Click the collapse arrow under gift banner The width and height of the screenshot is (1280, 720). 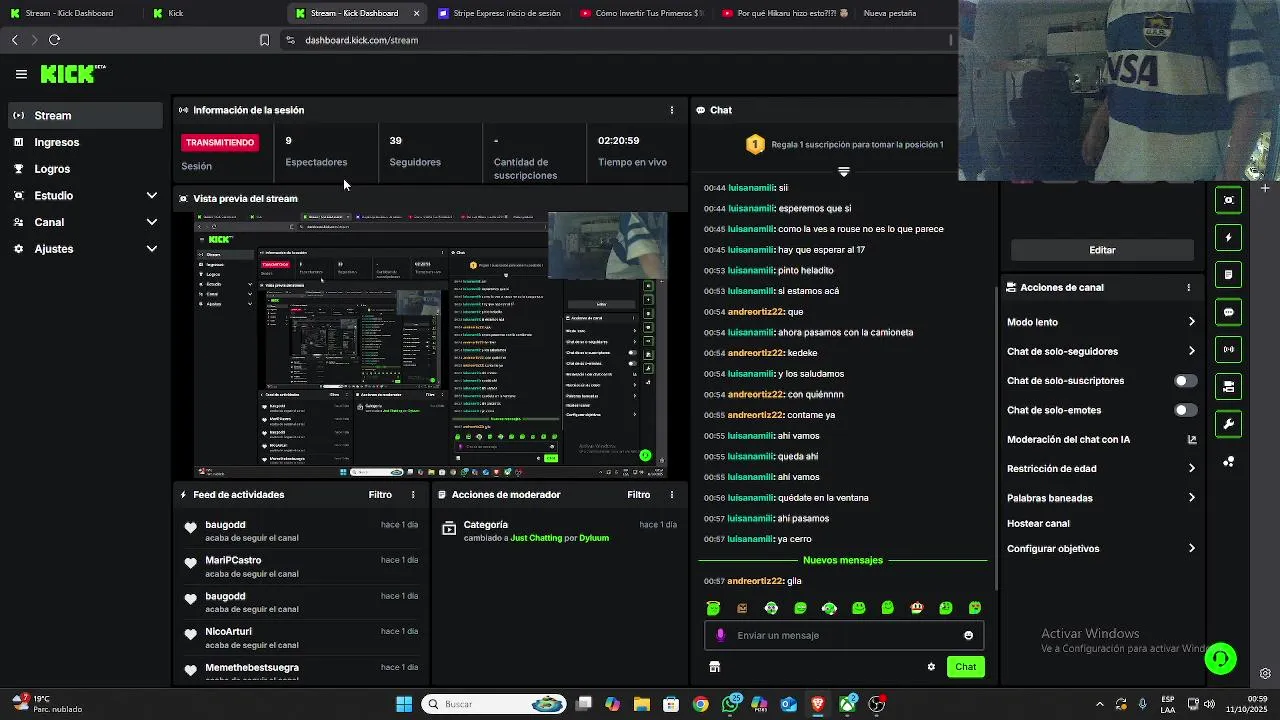tap(844, 172)
